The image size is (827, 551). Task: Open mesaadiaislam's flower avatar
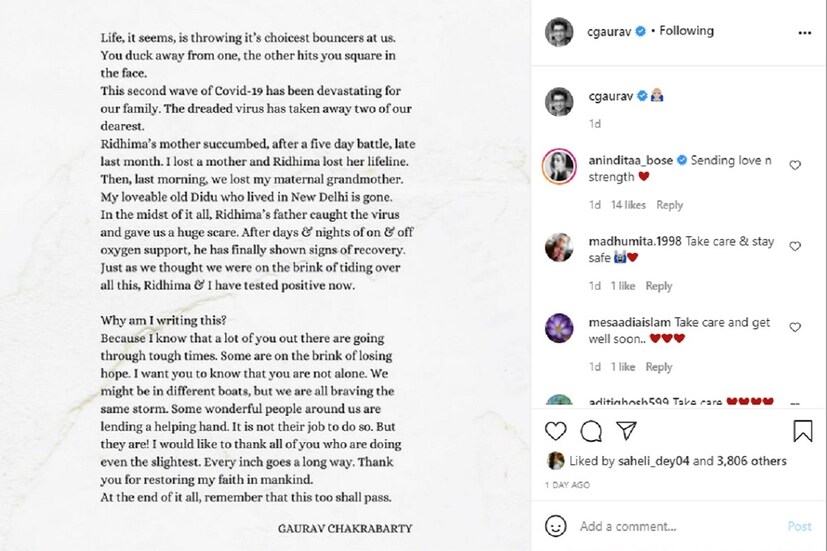tap(559, 327)
